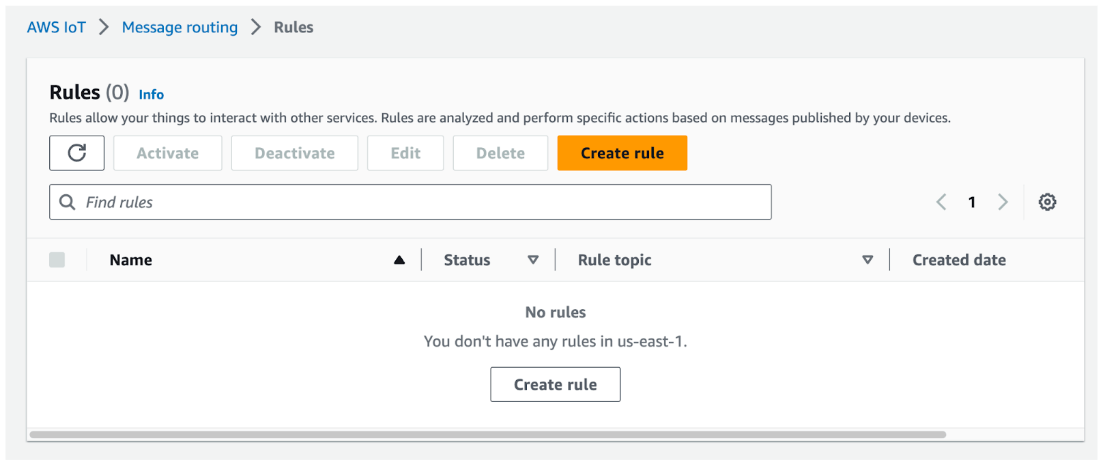Click the Deactivate button
Screen dimensions: 1108x472
point(293,153)
